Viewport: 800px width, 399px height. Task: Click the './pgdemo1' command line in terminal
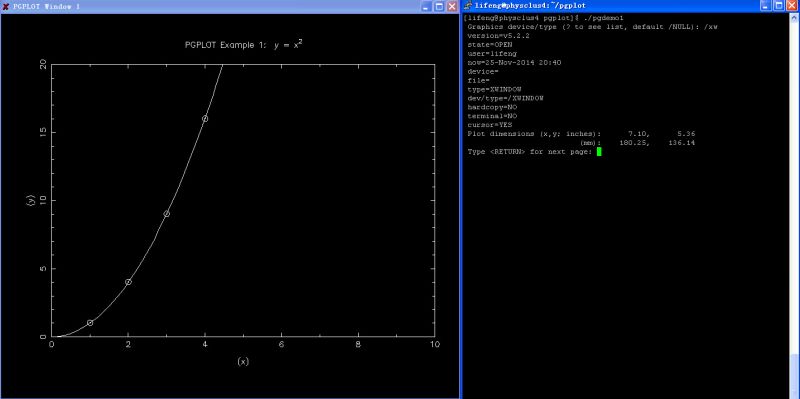[544, 18]
